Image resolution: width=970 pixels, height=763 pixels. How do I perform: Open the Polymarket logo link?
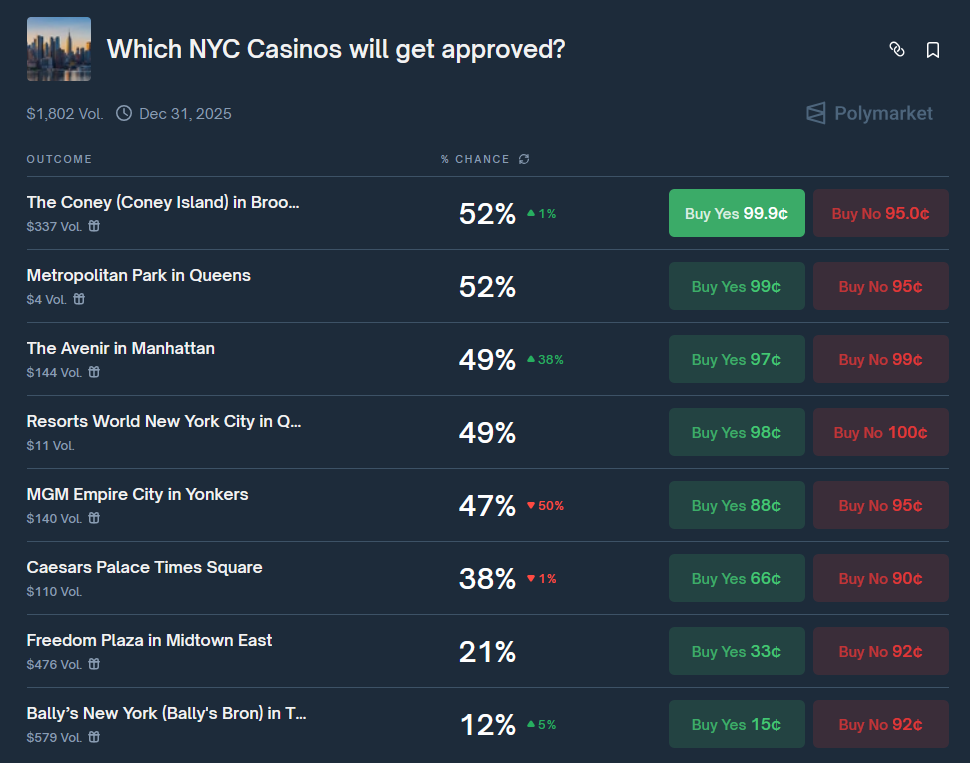pyautogui.click(x=869, y=113)
